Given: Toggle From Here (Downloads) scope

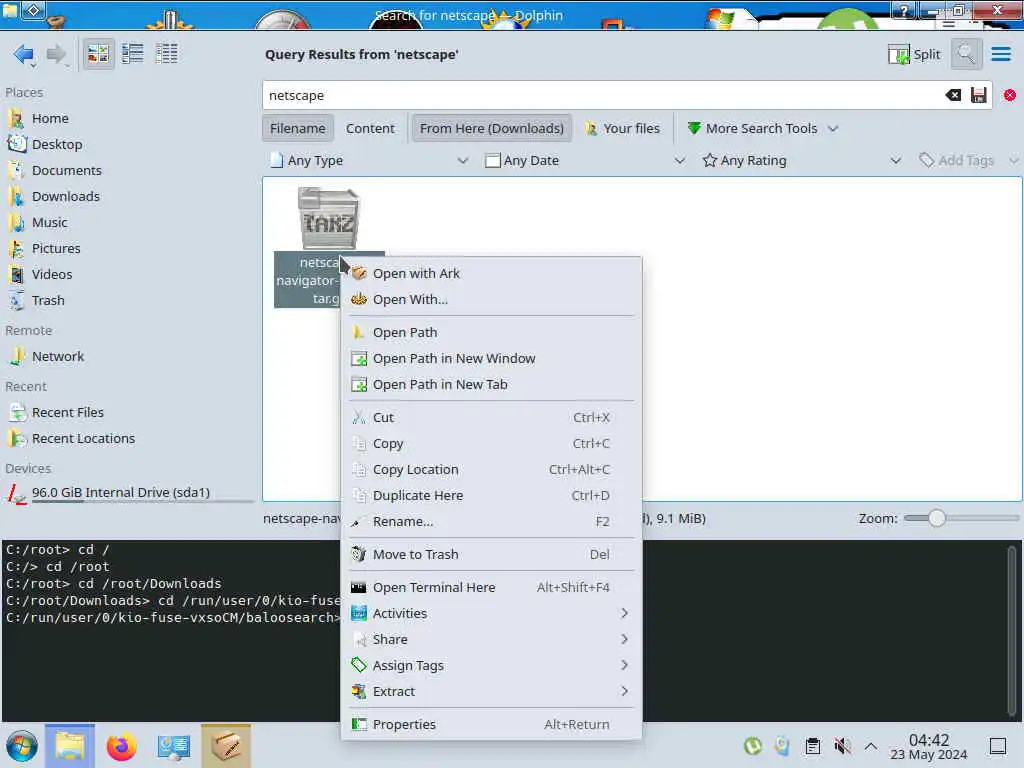Looking at the screenshot, I should (492, 129).
